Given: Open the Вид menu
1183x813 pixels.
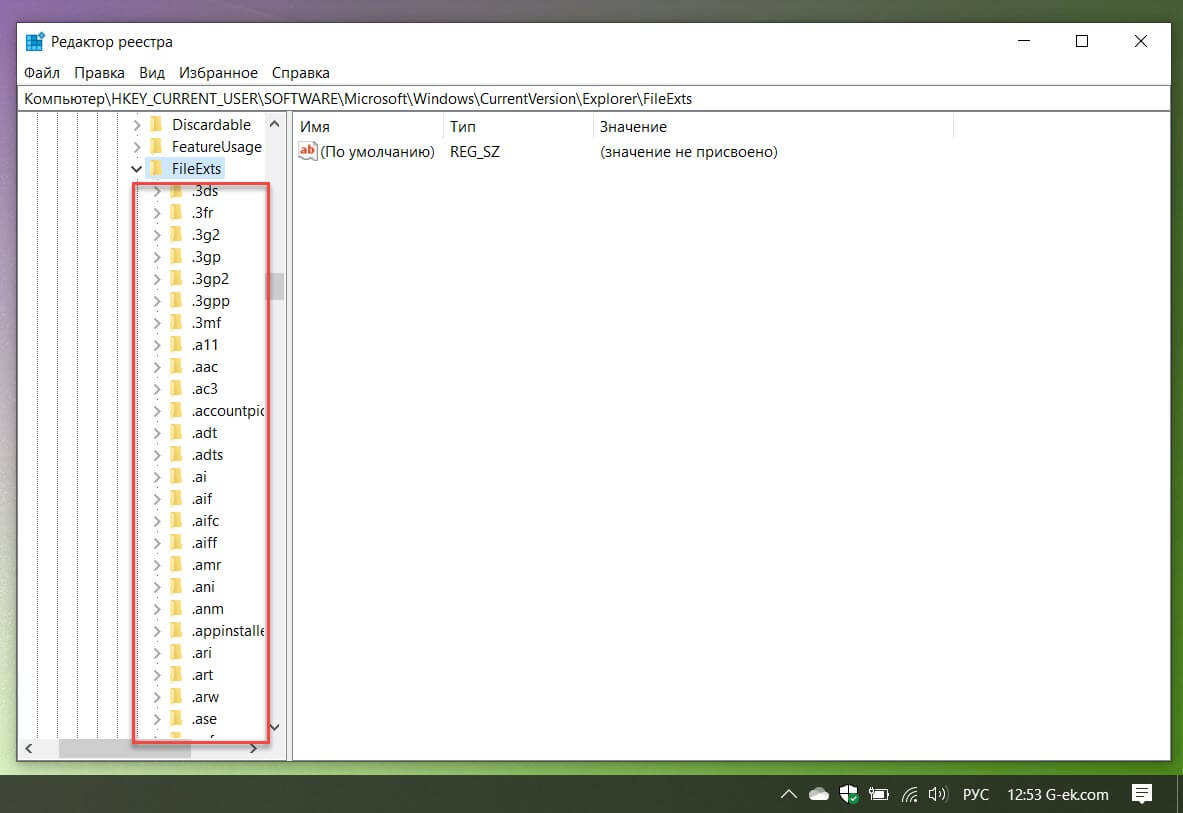Looking at the screenshot, I should pyautogui.click(x=152, y=72).
